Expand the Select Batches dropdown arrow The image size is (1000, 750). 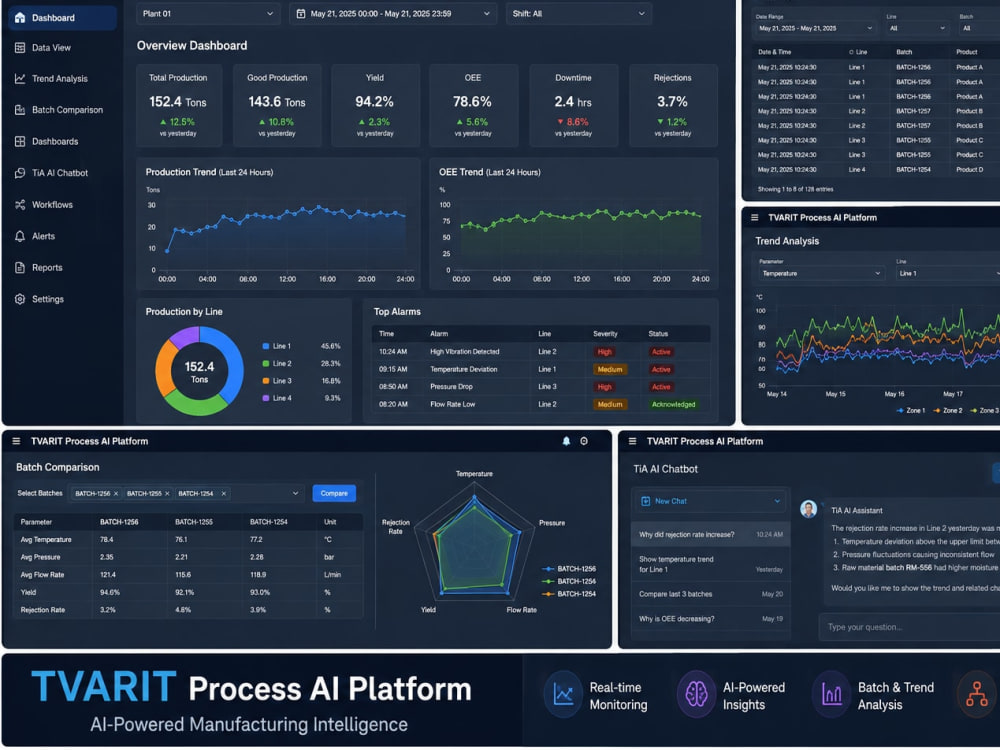(x=295, y=494)
